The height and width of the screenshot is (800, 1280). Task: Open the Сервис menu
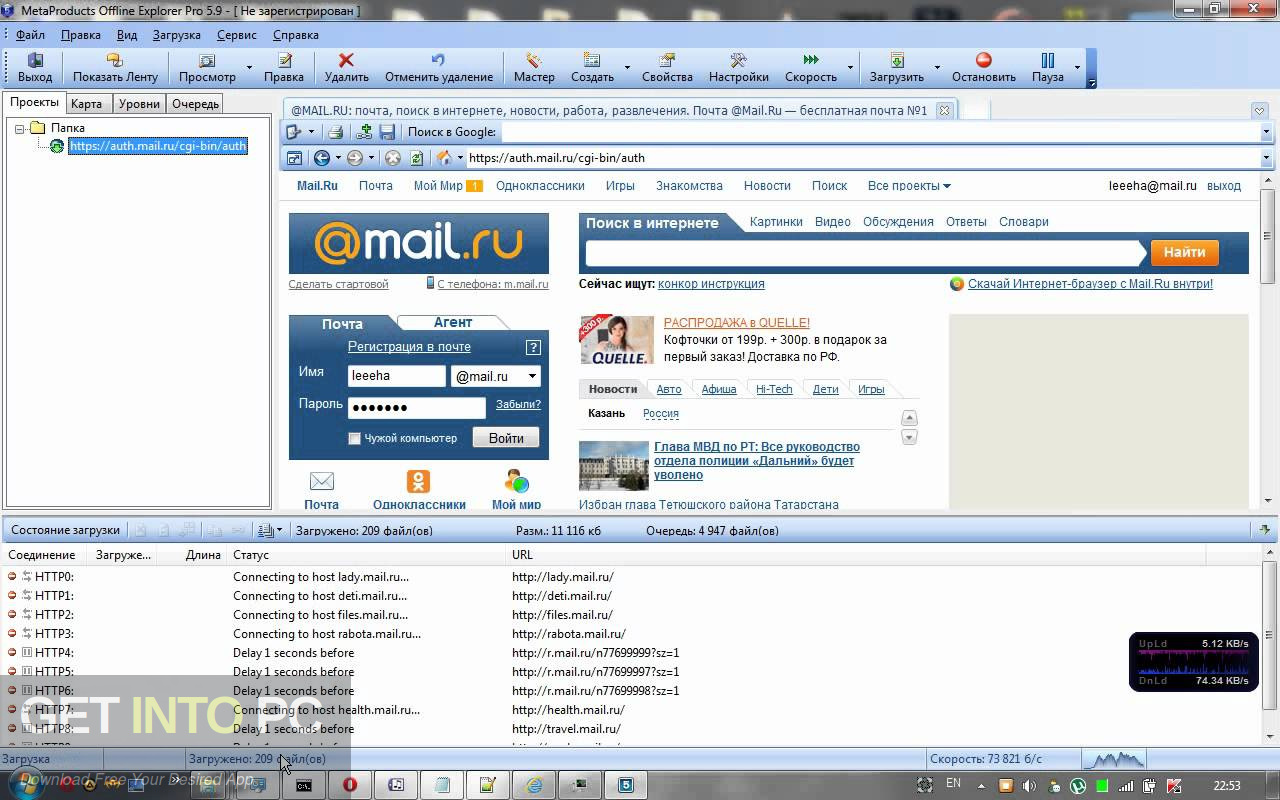click(x=237, y=34)
